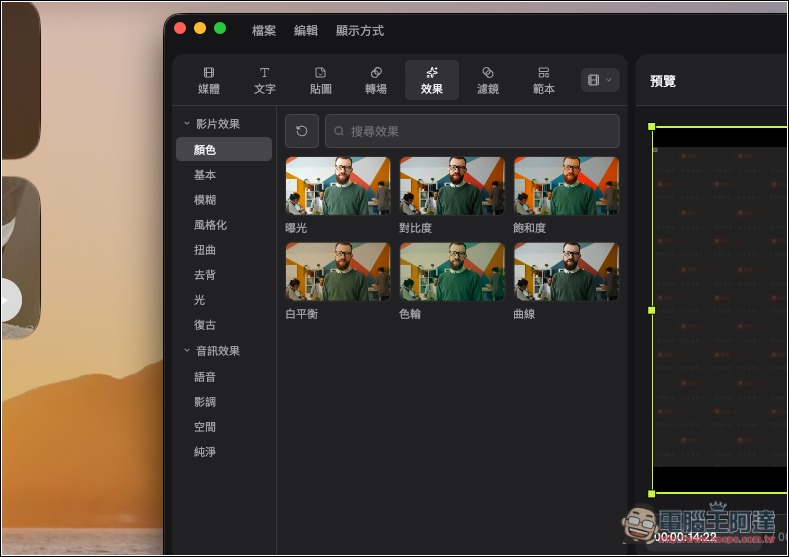Viewport: 789px width, 557px height.
Task: Choose the 飽和度 saturation effect thumbnail
Action: point(566,186)
